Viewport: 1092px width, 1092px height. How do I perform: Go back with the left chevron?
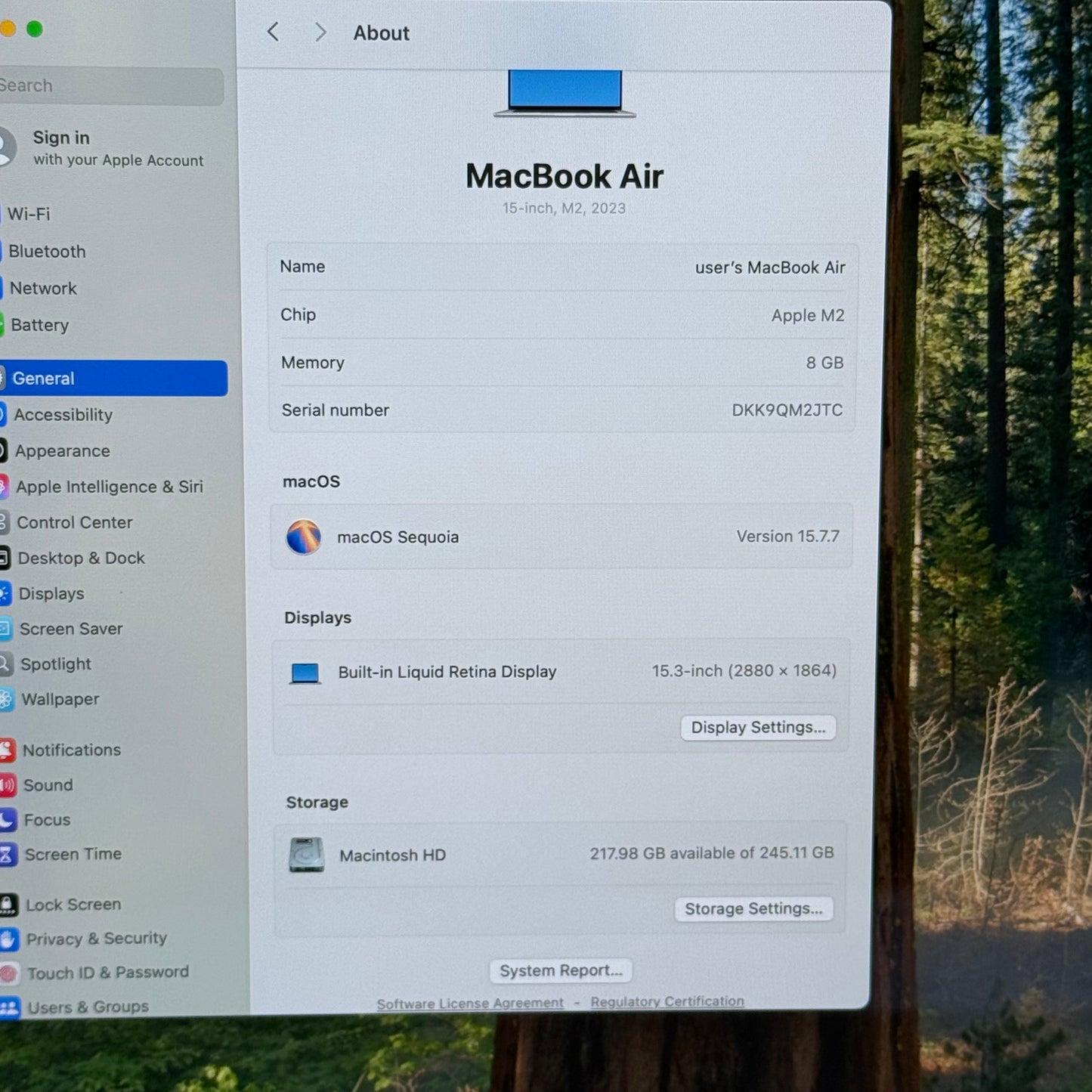click(274, 32)
